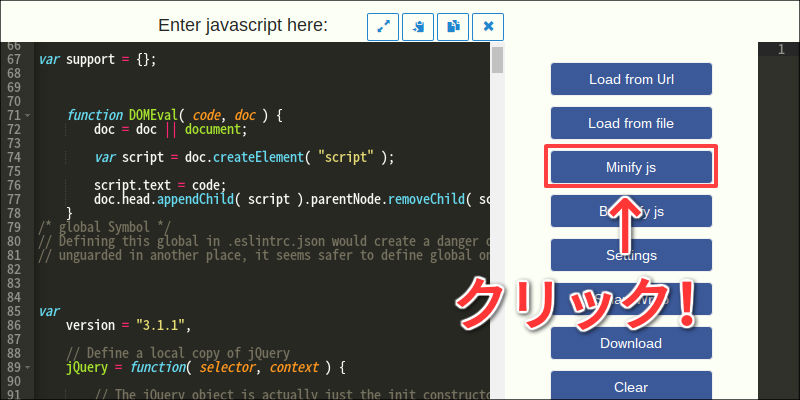Click the createElement( "script" ) line

(244, 158)
